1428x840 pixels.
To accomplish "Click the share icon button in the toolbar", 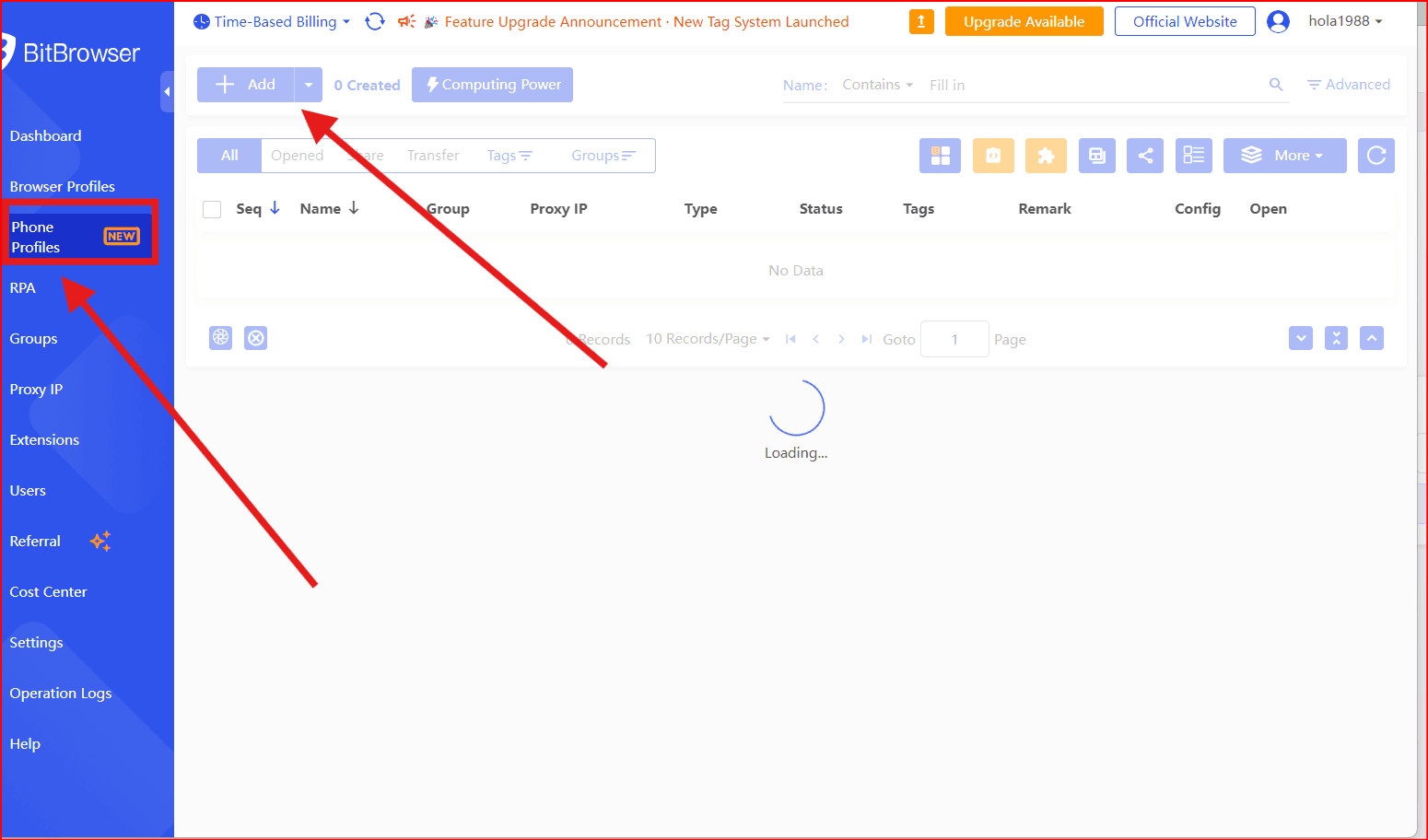I will 1144,156.
